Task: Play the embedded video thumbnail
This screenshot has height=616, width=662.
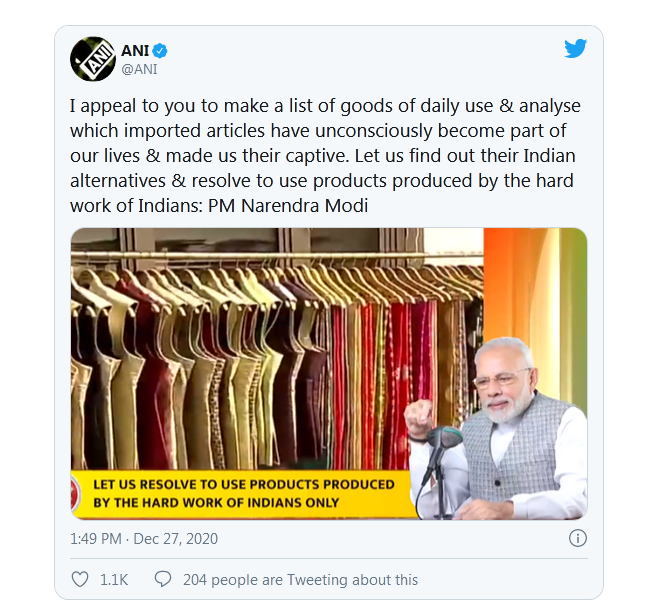Action: pyautogui.click(x=328, y=372)
